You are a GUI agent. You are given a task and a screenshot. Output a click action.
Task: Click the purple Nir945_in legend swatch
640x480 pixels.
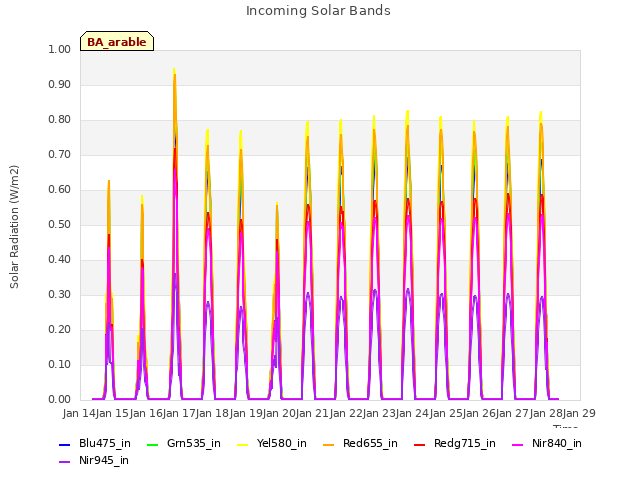coord(64,462)
